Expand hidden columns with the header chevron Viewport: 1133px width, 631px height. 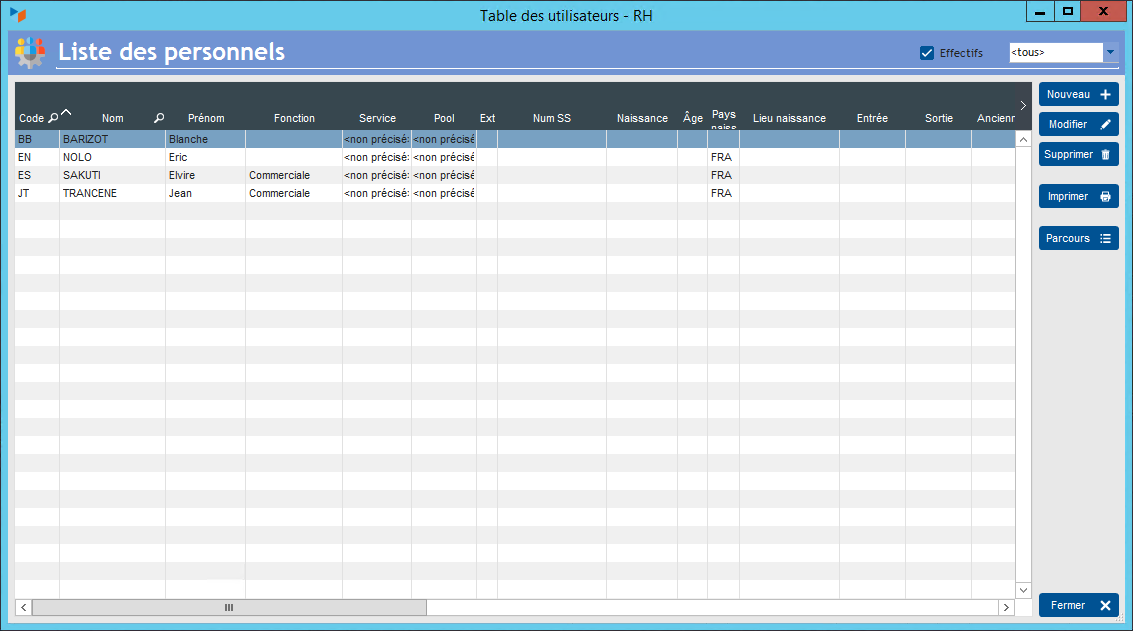tap(1023, 105)
